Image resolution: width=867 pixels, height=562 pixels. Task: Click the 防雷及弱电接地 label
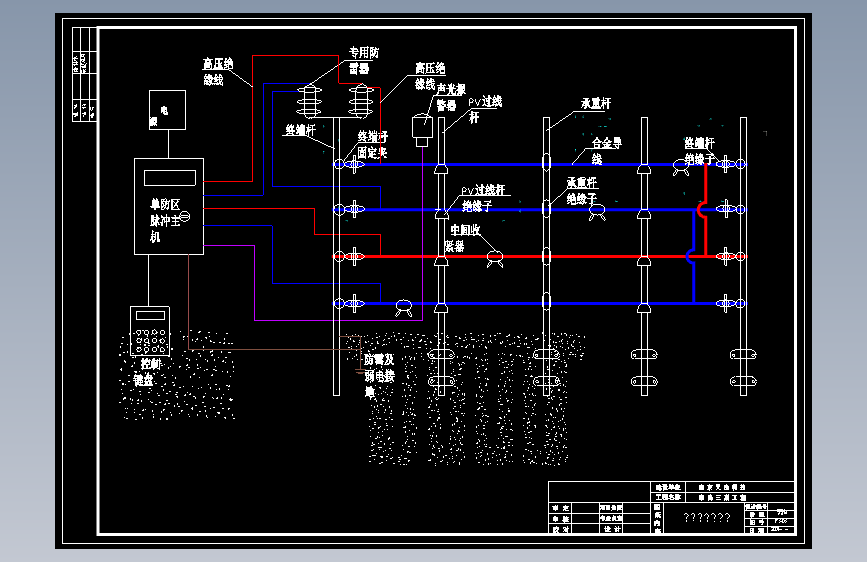(379, 376)
